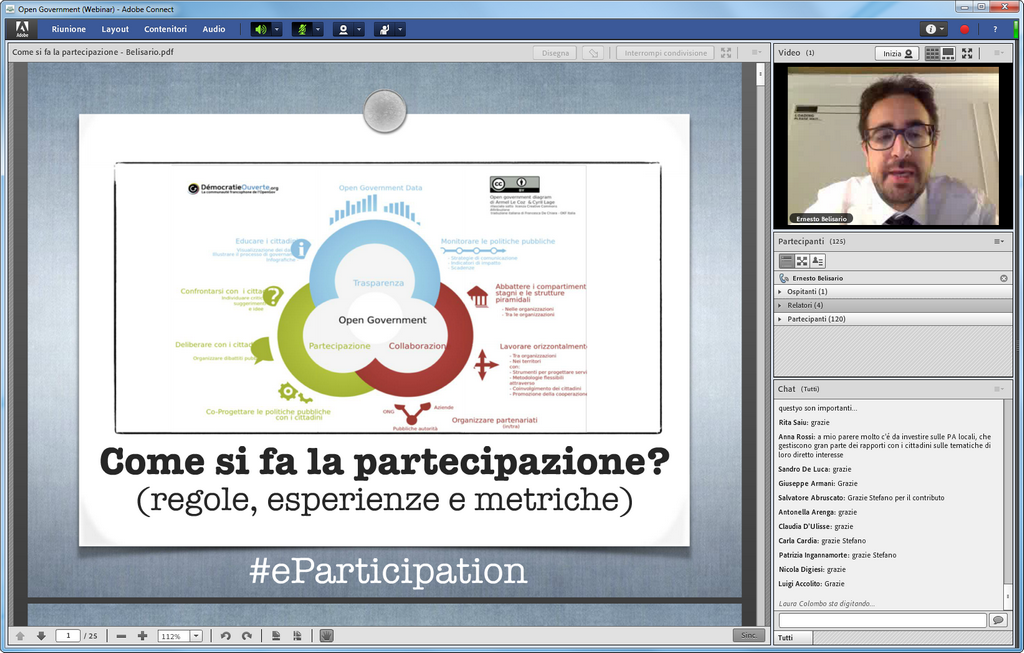This screenshot has height=653, width=1024.
Task: Click Ernesto Belisario's webcam video
Action: pos(893,145)
